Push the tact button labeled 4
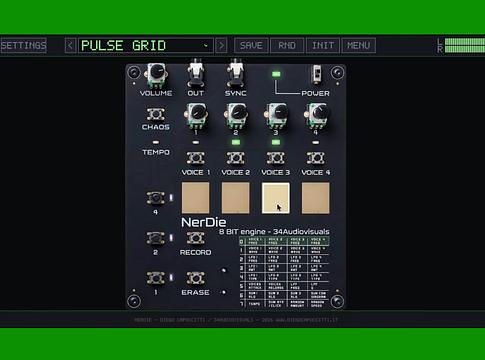This screenshot has width=485, height=360. click(x=156, y=198)
